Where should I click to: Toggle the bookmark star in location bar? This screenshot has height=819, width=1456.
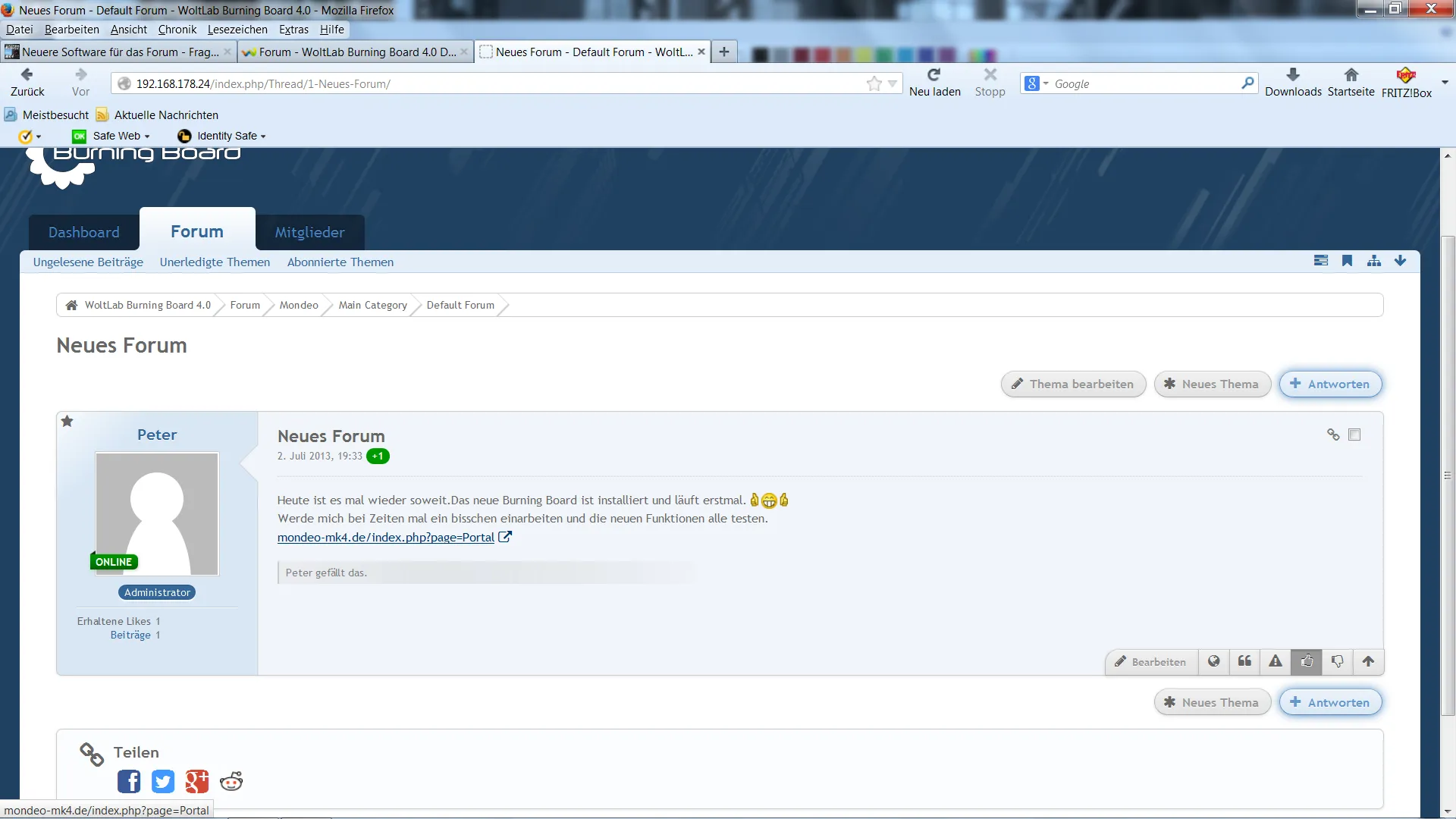point(874,83)
